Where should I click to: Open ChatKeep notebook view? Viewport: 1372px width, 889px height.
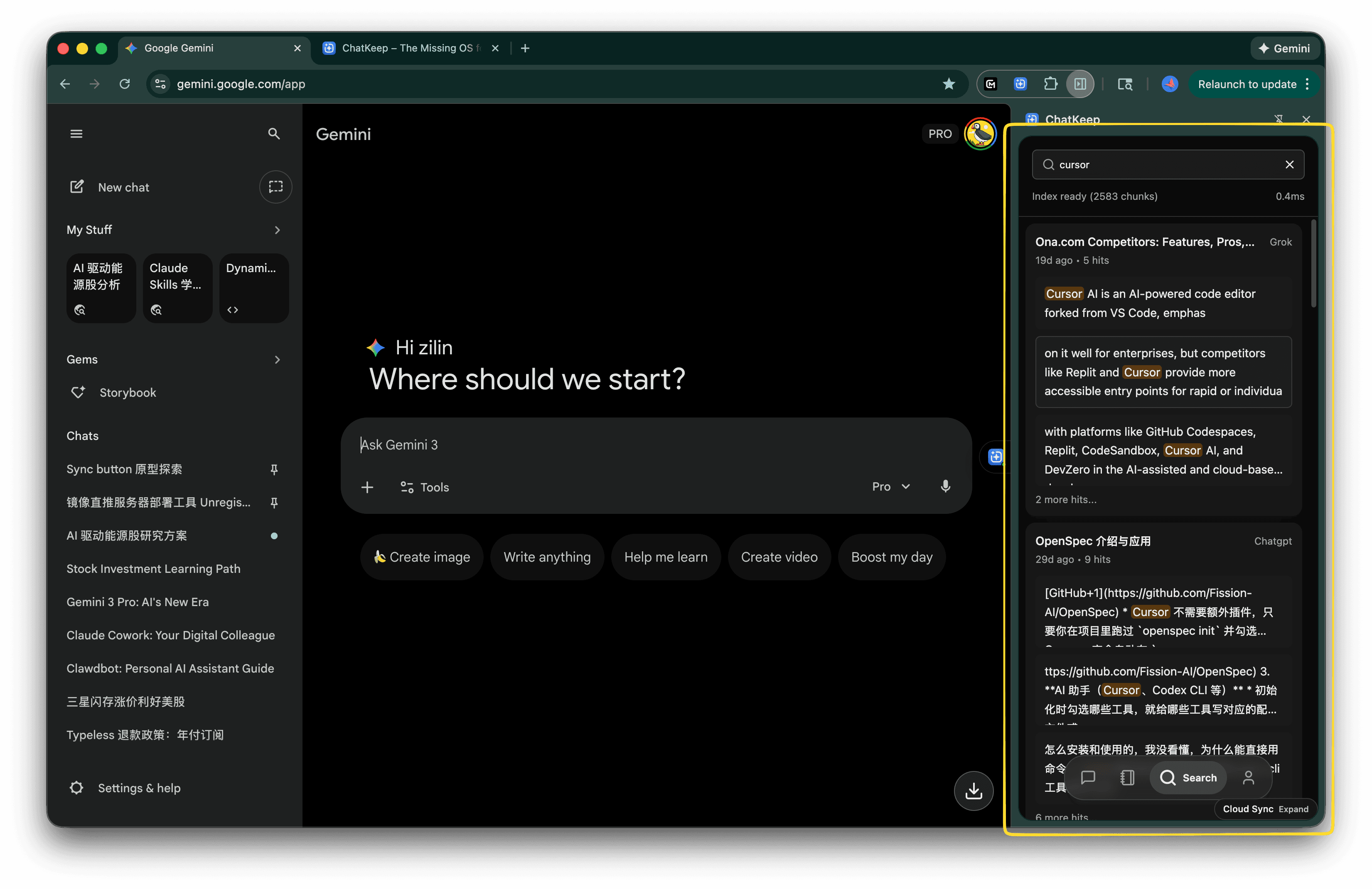[1127, 777]
